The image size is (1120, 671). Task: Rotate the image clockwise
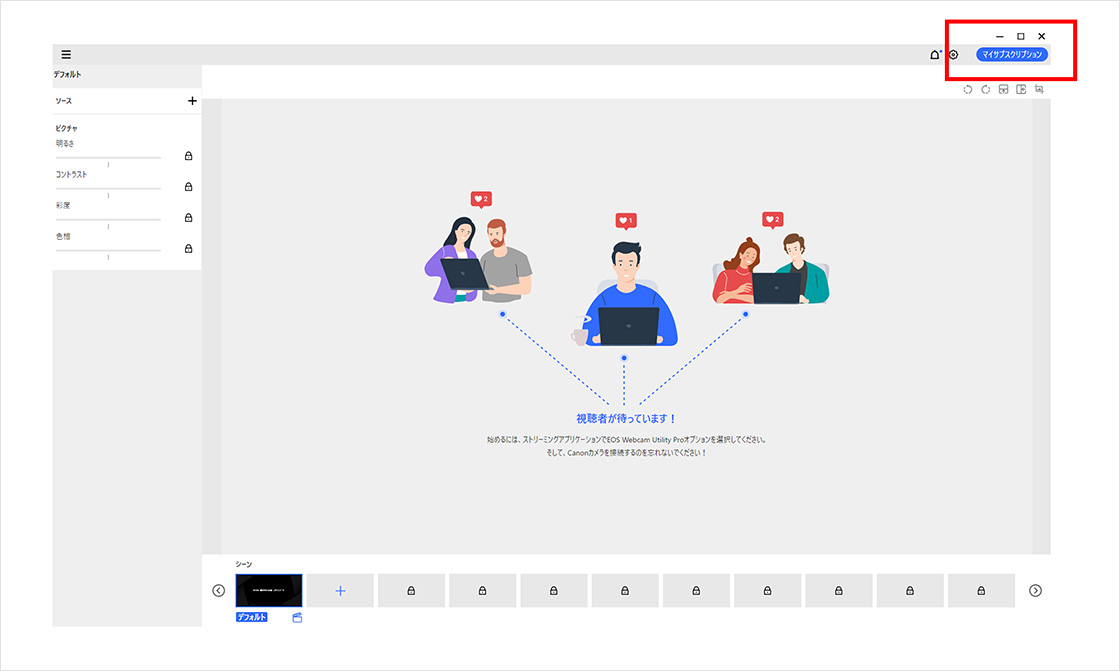click(x=986, y=89)
